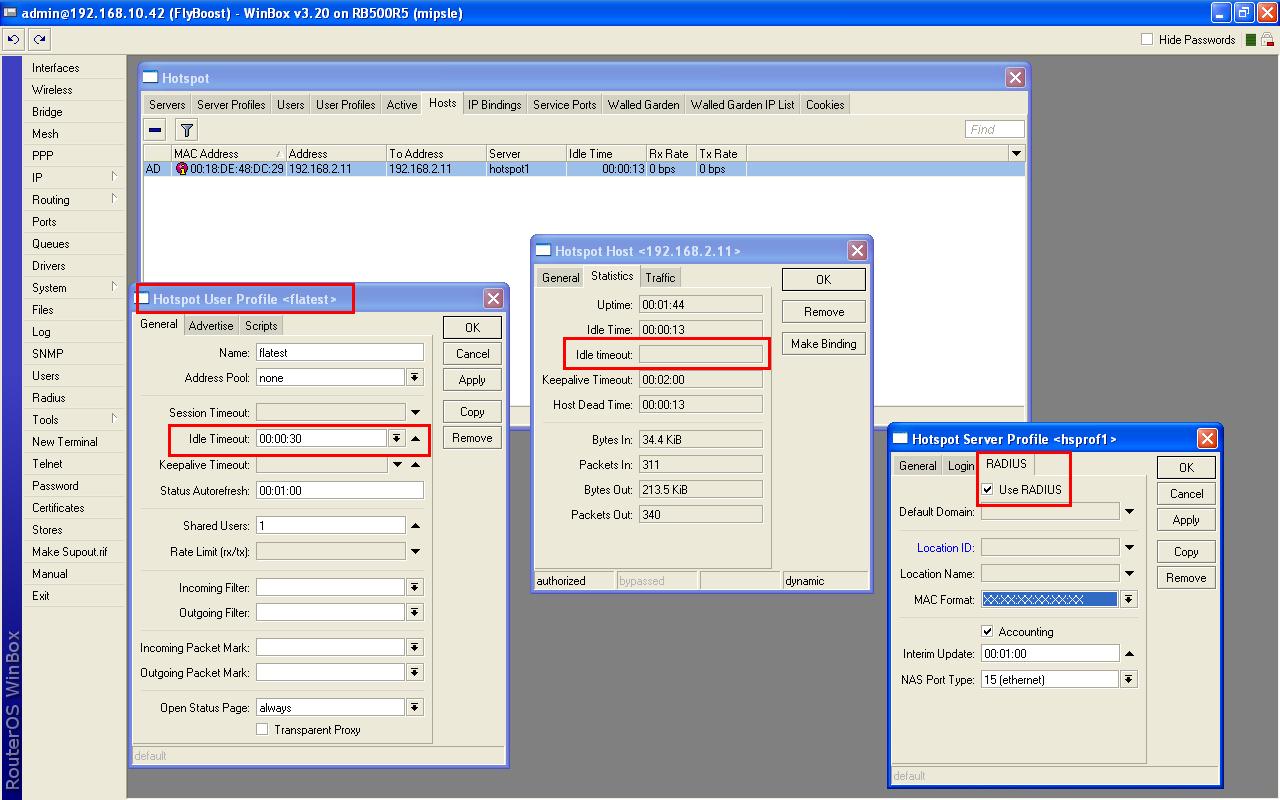Expand the NAS Port Type dropdown
This screenshot has height=800, width=1280.
pos(1129,680)
